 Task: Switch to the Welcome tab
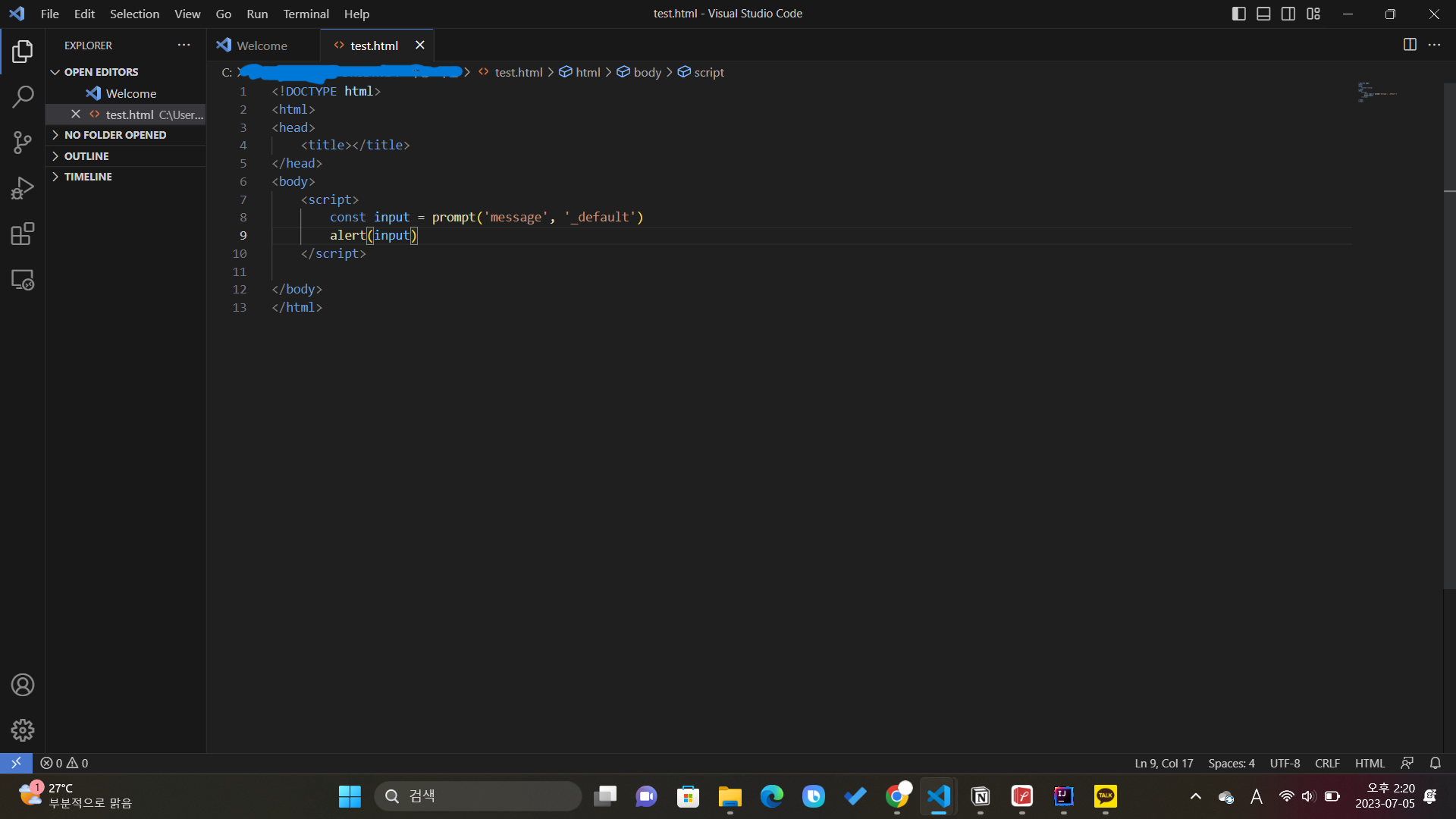coord(262,45)
